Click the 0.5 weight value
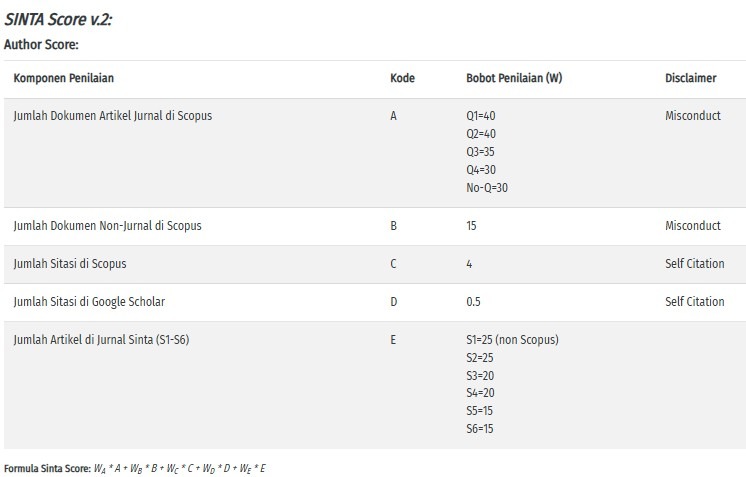746x477 pixels. coord(473,302)
